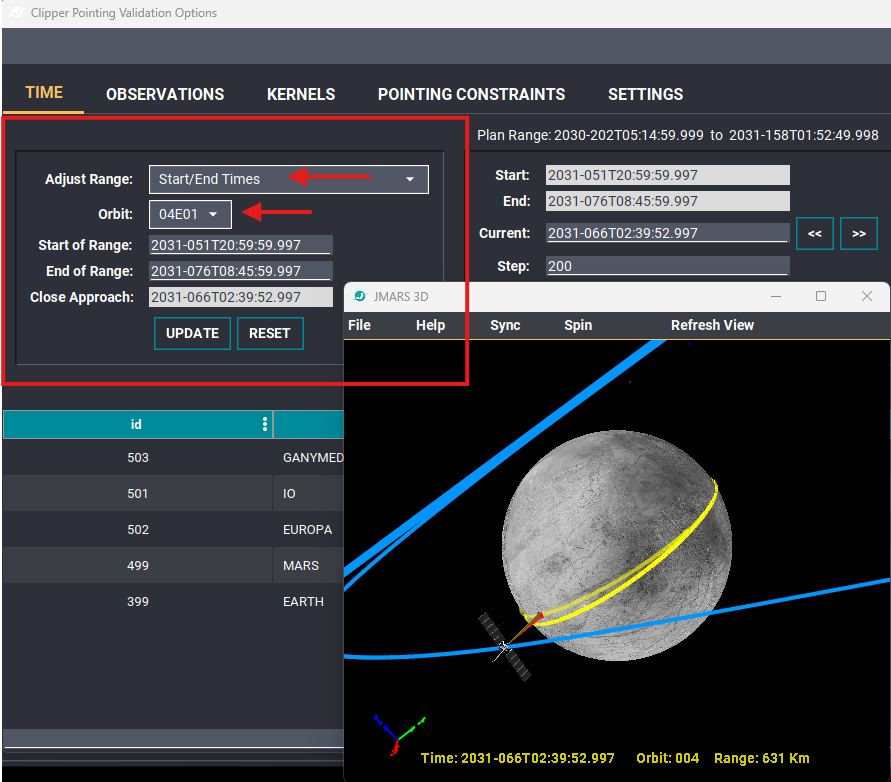Select the 503 id cell
The height and width of the screenshot is (782, 891).
138,457
